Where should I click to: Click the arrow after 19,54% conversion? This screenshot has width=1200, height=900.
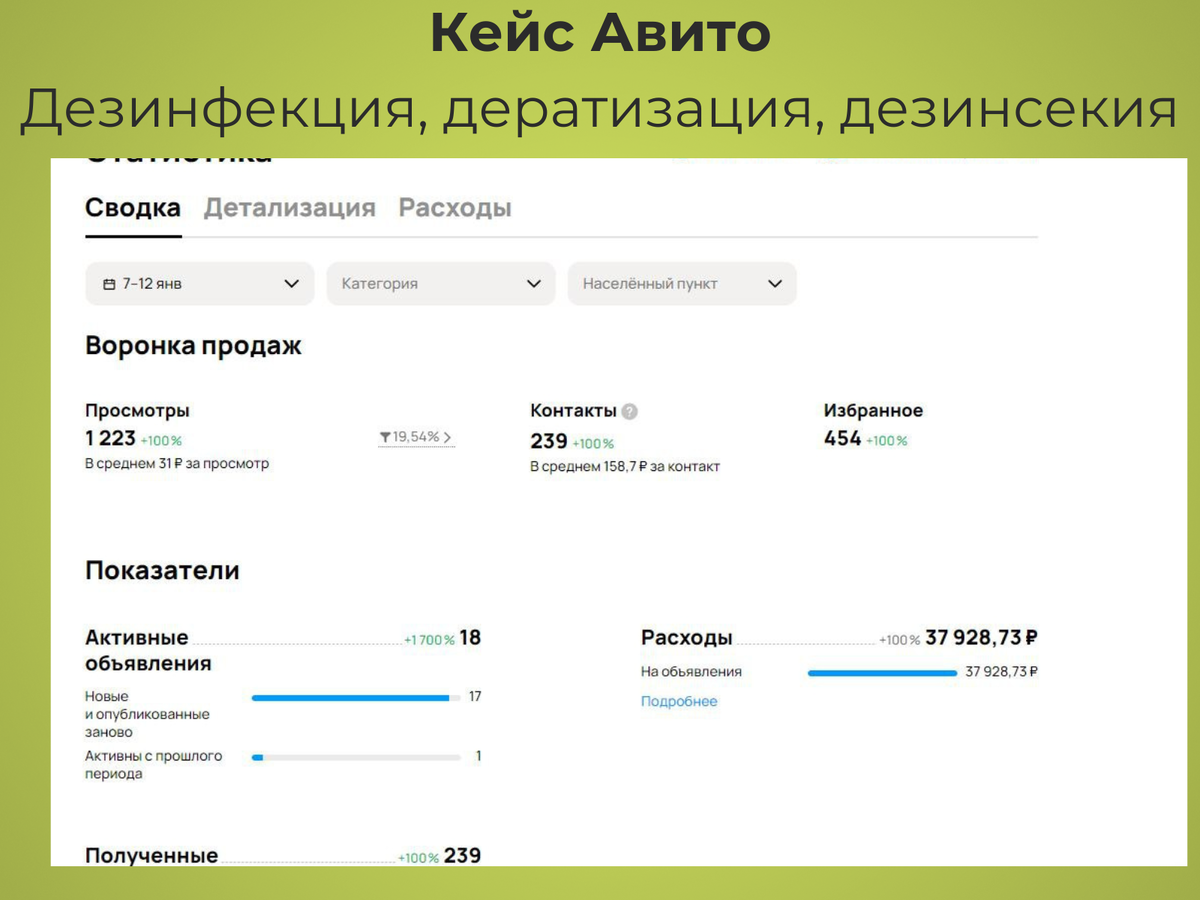[x=447, y=437]
